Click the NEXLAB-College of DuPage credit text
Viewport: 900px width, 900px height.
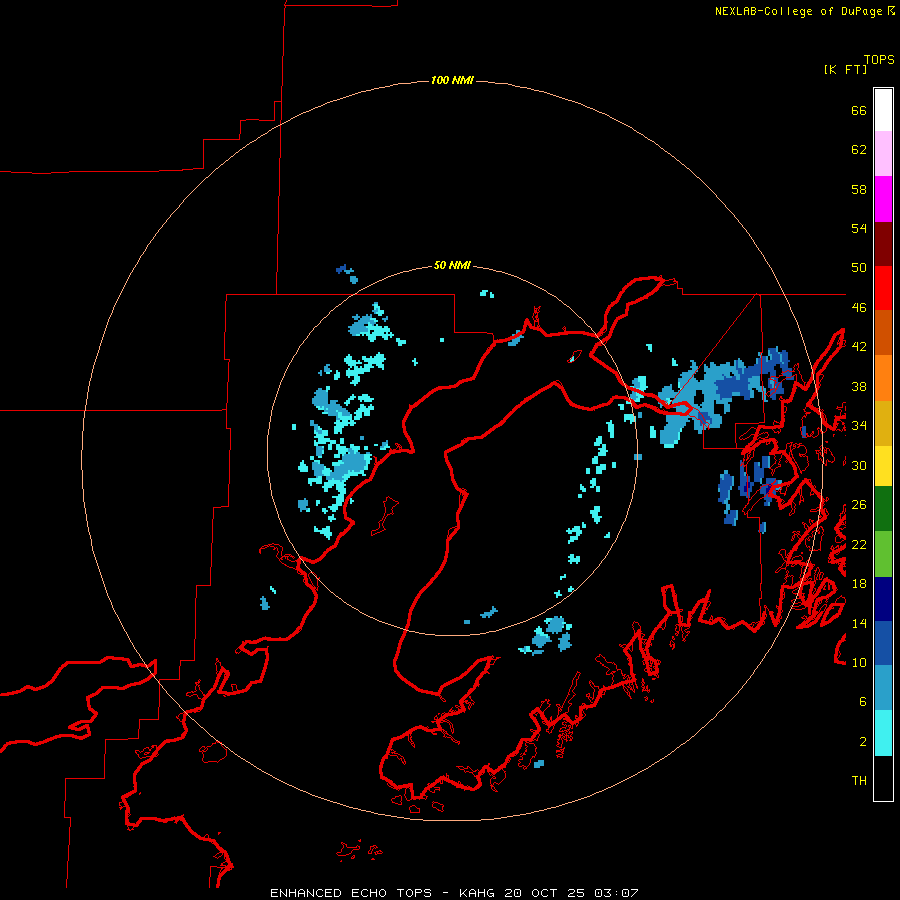coord(800,11)
